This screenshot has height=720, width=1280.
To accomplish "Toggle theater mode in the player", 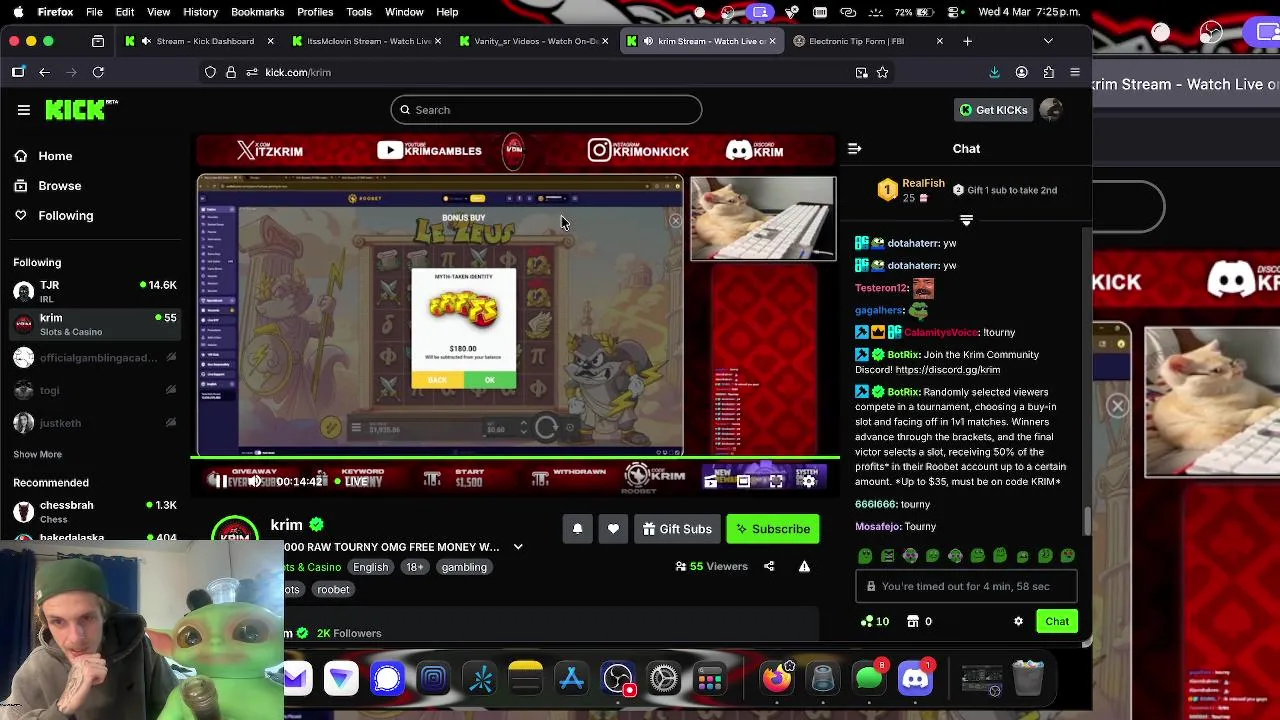I will pos(743,481).
